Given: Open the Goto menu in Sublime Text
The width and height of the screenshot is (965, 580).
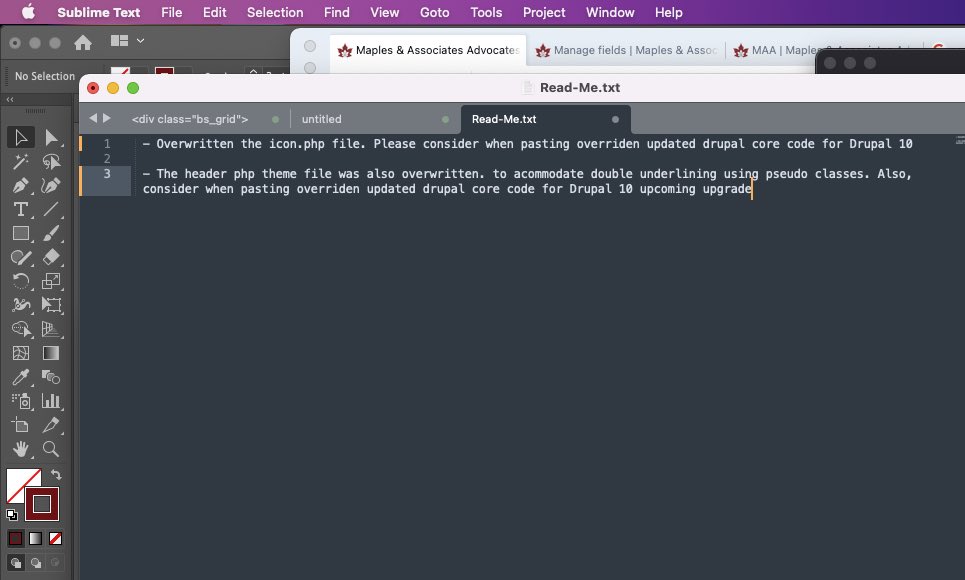Looking at the screenshot, I should pos(434,12).
